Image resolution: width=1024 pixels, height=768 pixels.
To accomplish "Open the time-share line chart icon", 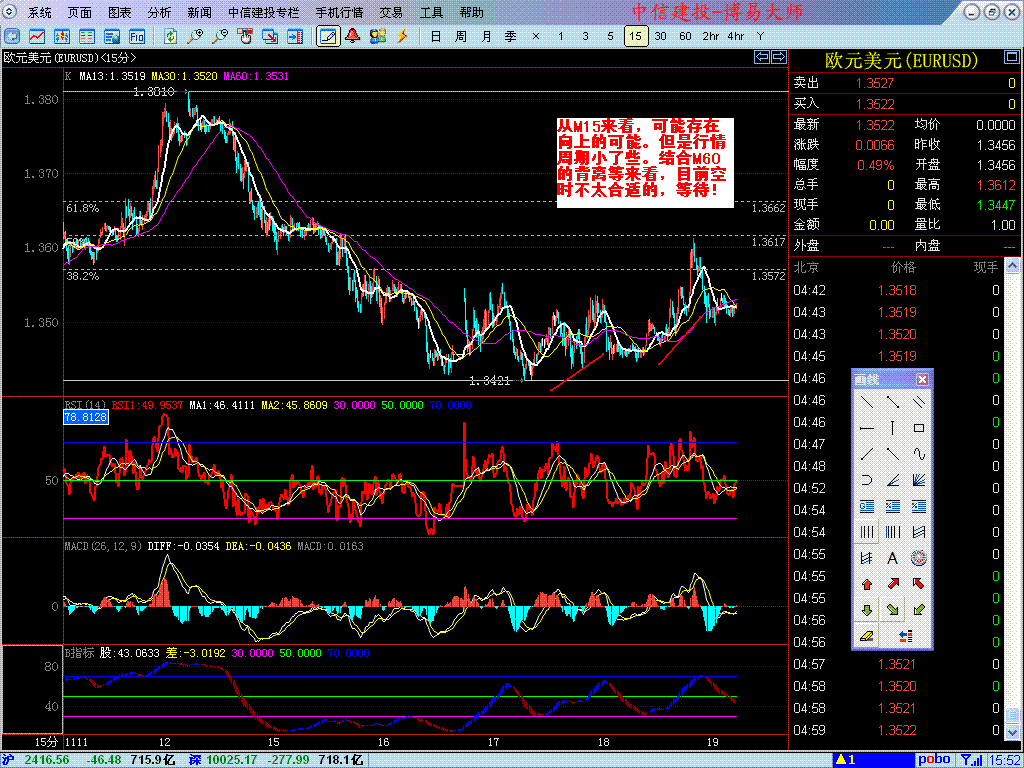I will (x=37, y=36).
